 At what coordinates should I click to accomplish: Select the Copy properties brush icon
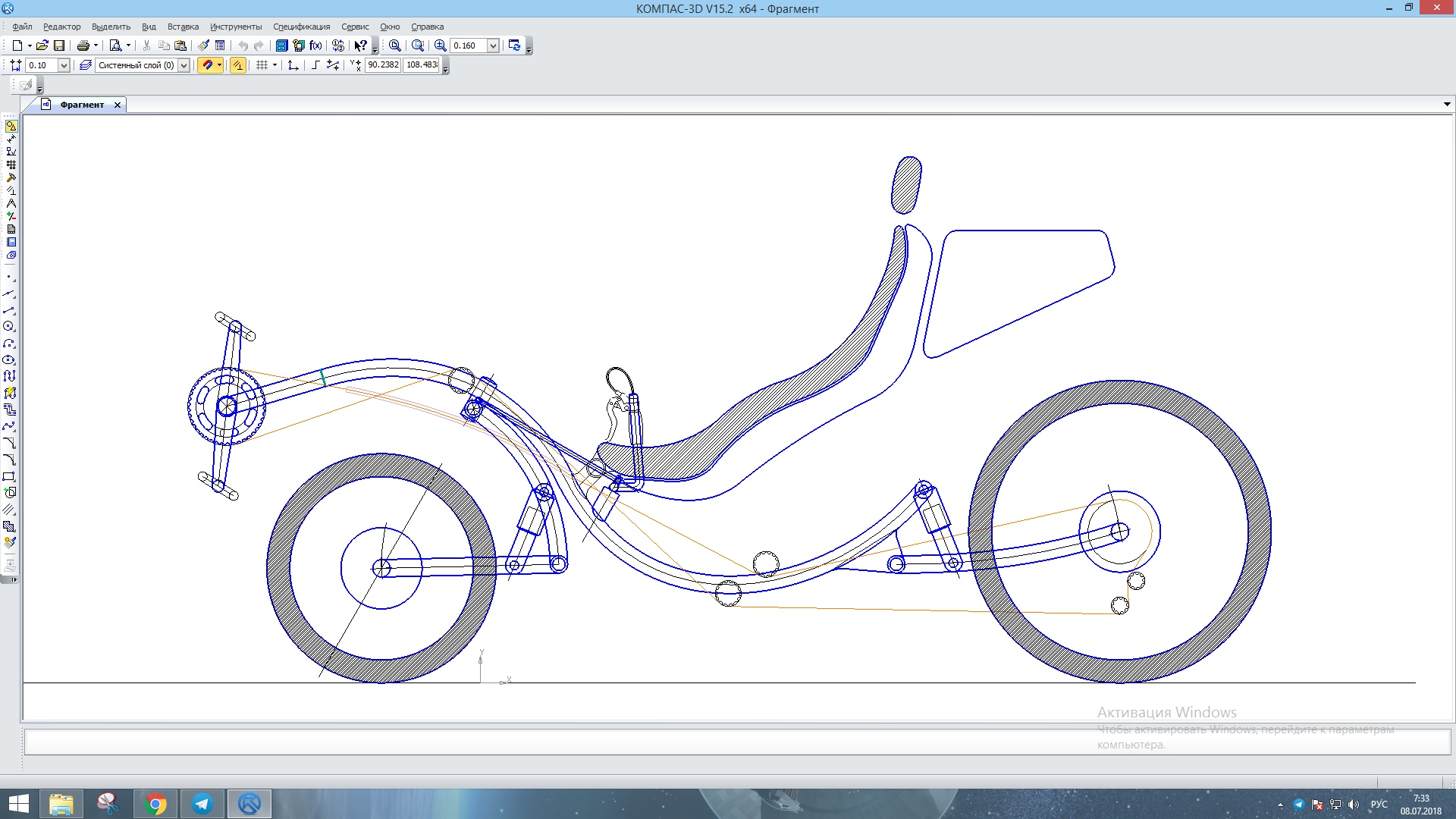[x=203, y=45]
